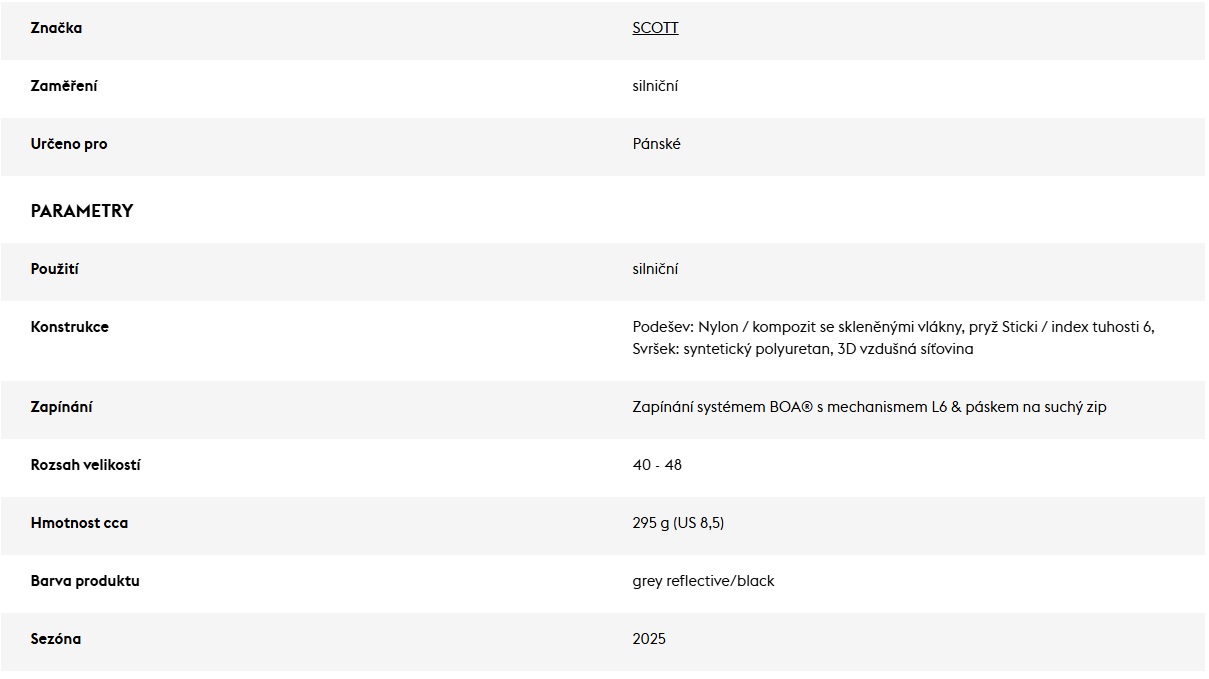The image size is (1209, 679).
Task: Click the Rozsah velikostí label
Action: tap(86, 465)
